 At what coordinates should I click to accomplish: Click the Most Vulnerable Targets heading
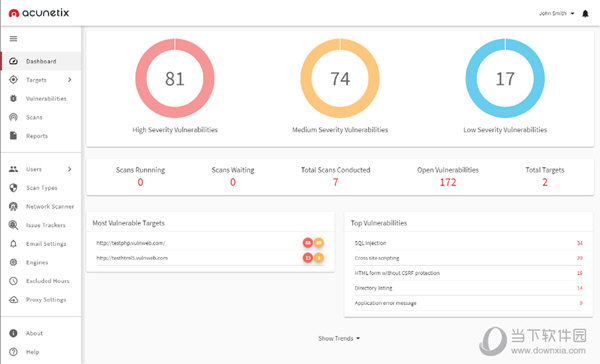[129, 223]
